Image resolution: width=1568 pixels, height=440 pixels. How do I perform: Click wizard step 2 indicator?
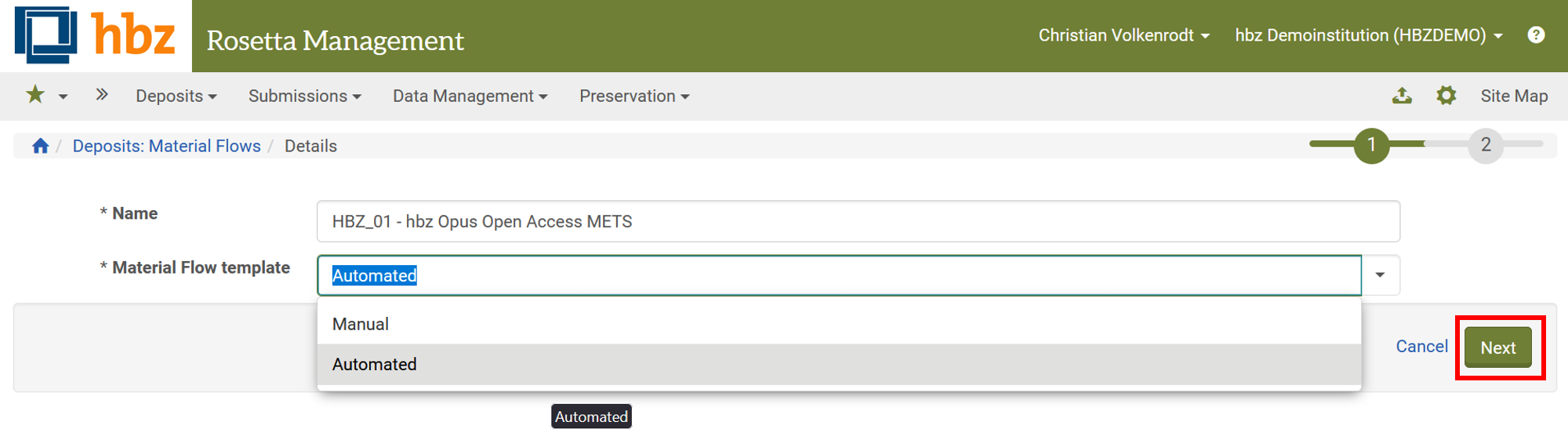1485,145
